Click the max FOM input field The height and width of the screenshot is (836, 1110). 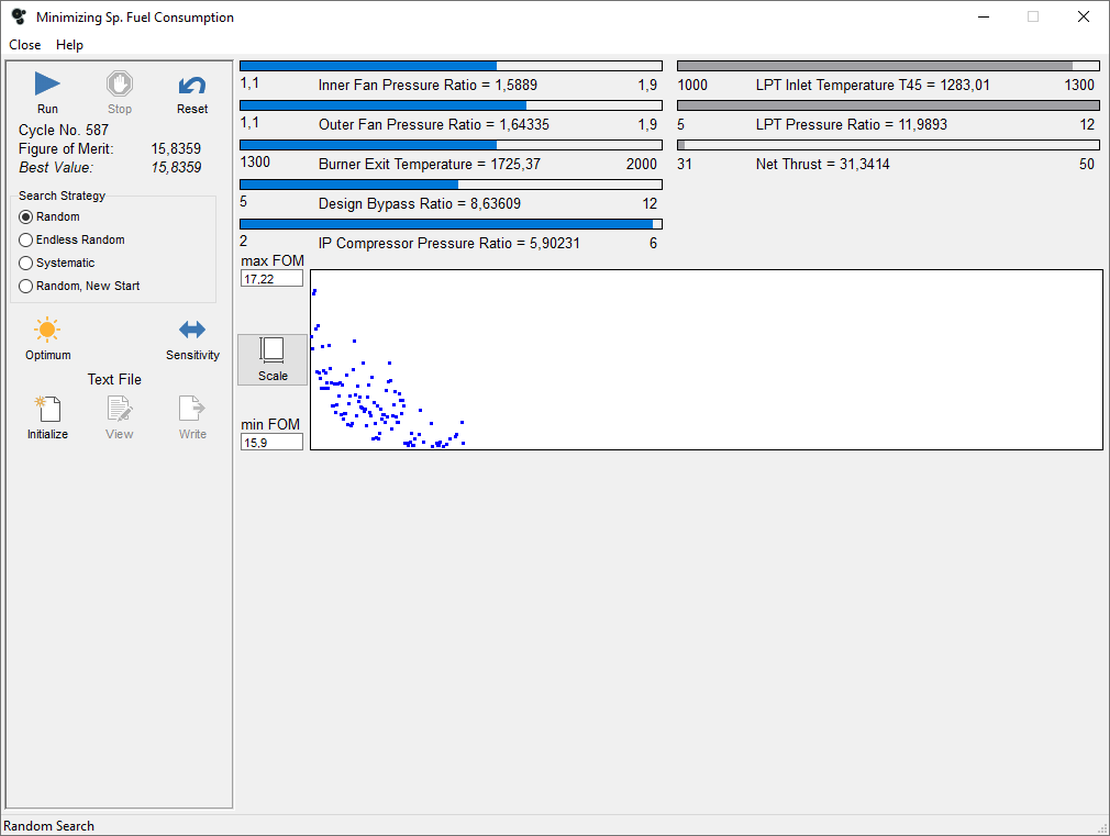click(271, 279)
